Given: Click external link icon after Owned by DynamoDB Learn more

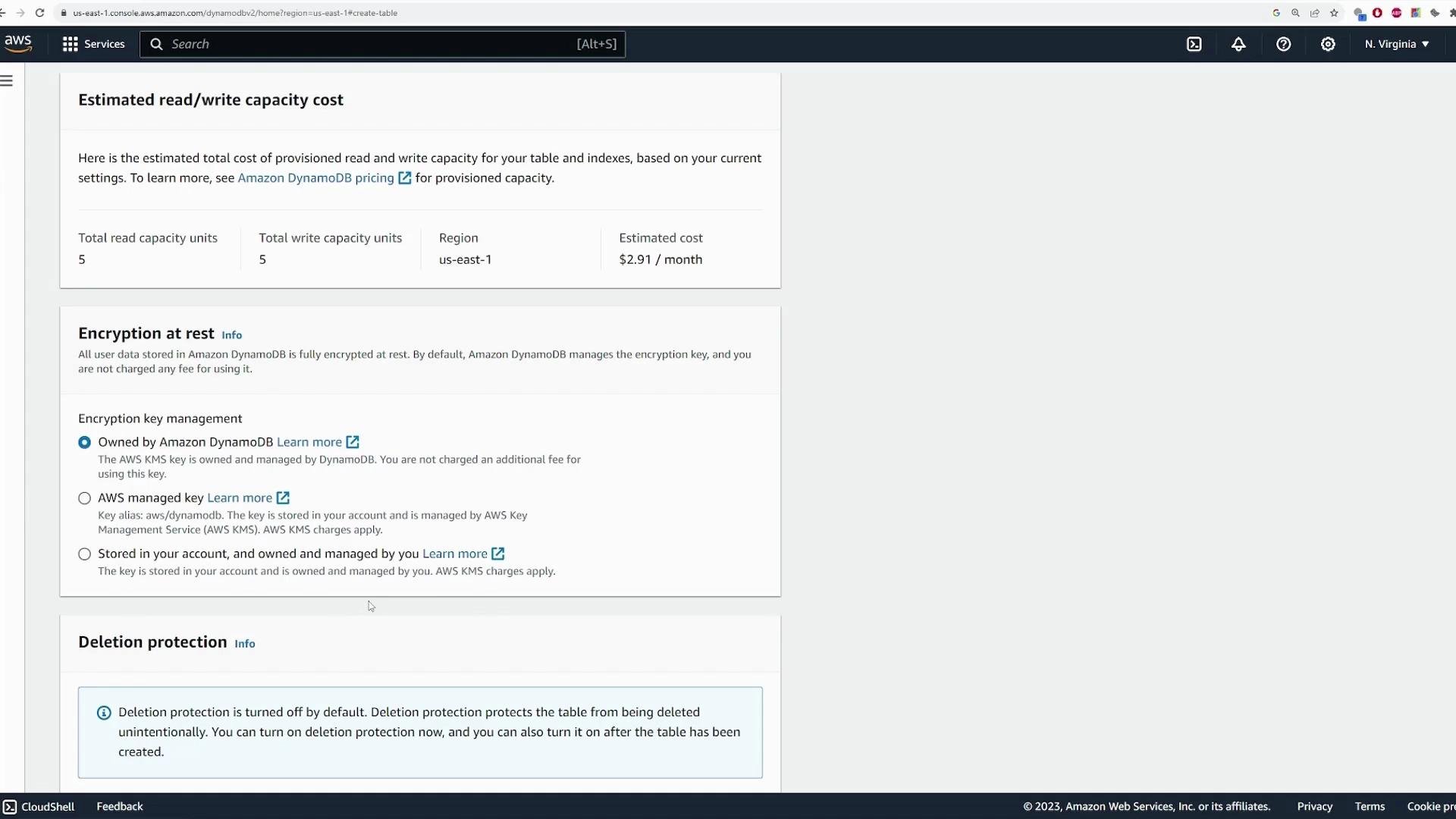Looking at the screenshot, I should (x=353, y=442).
